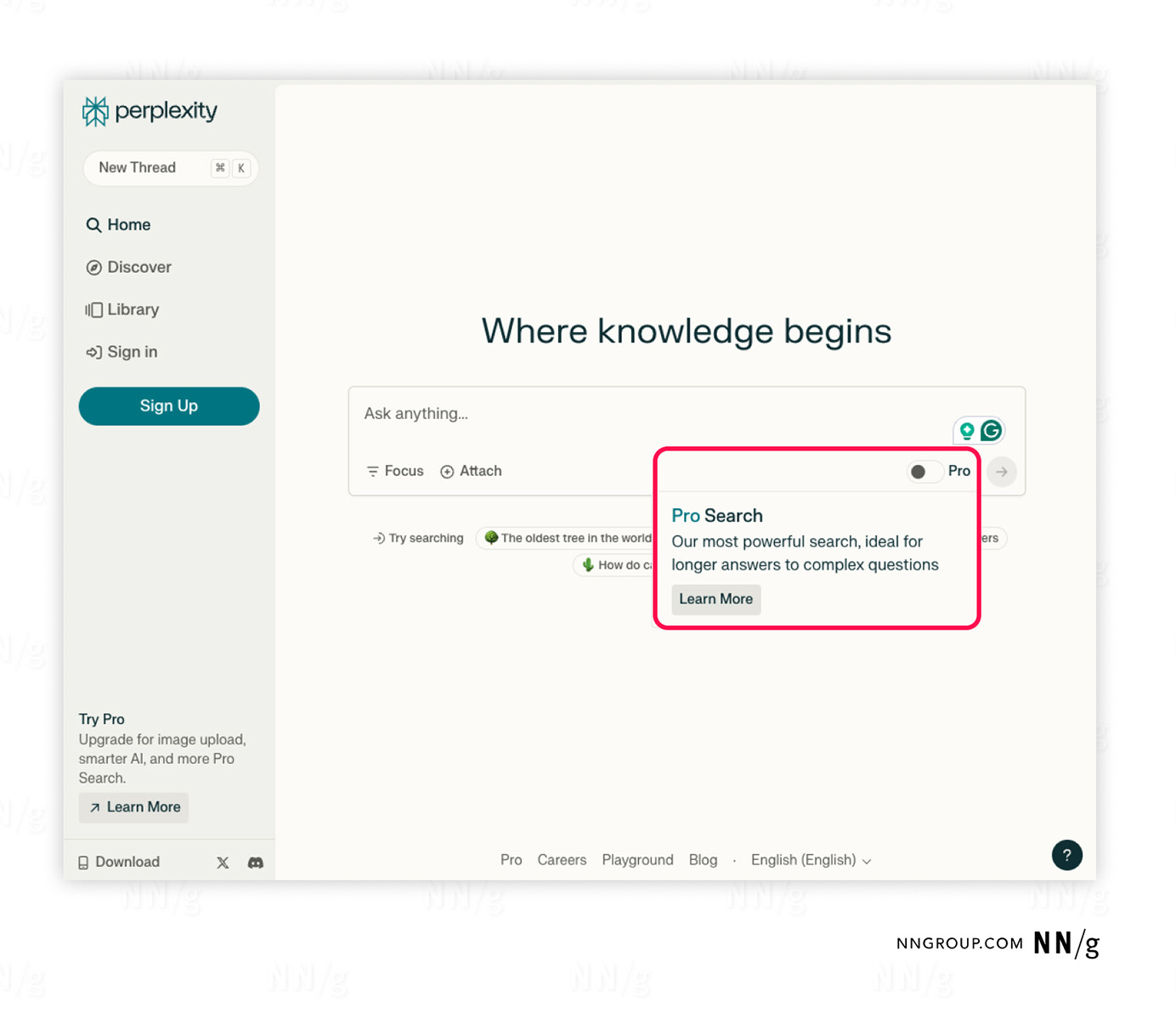Open Perplexity's X (Twitter) icon
1176x1013 pixels.
pos(223,862)
